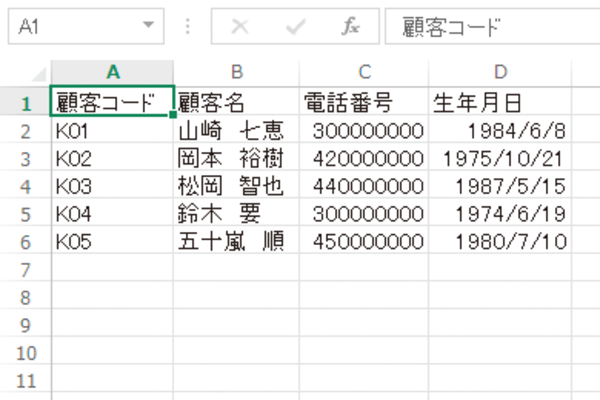The image size is (600, 400).
Task: Click birthdate cell 1980/7/10
Action: point(500,240)
